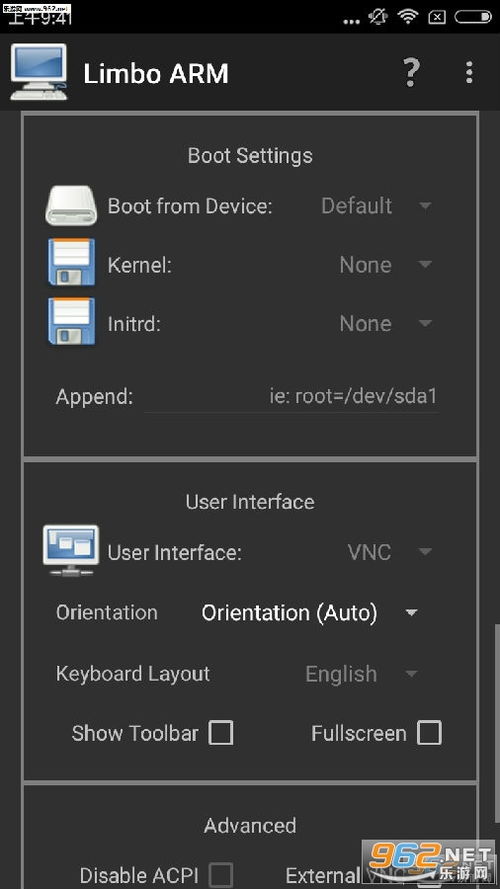Focus the Append kernel parameters field
The image size is (500, 889).
[x=291, y=396]
